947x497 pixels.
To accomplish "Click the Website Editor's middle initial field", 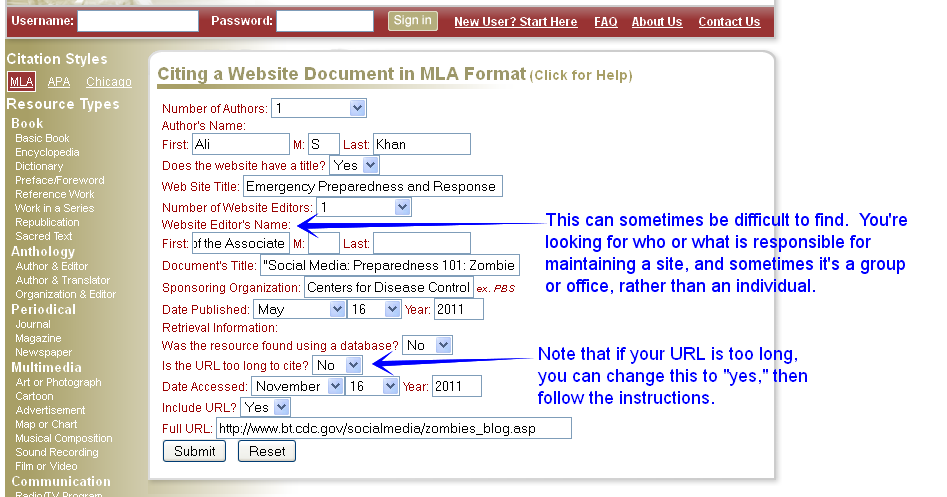I will click(x=324, y=243).
